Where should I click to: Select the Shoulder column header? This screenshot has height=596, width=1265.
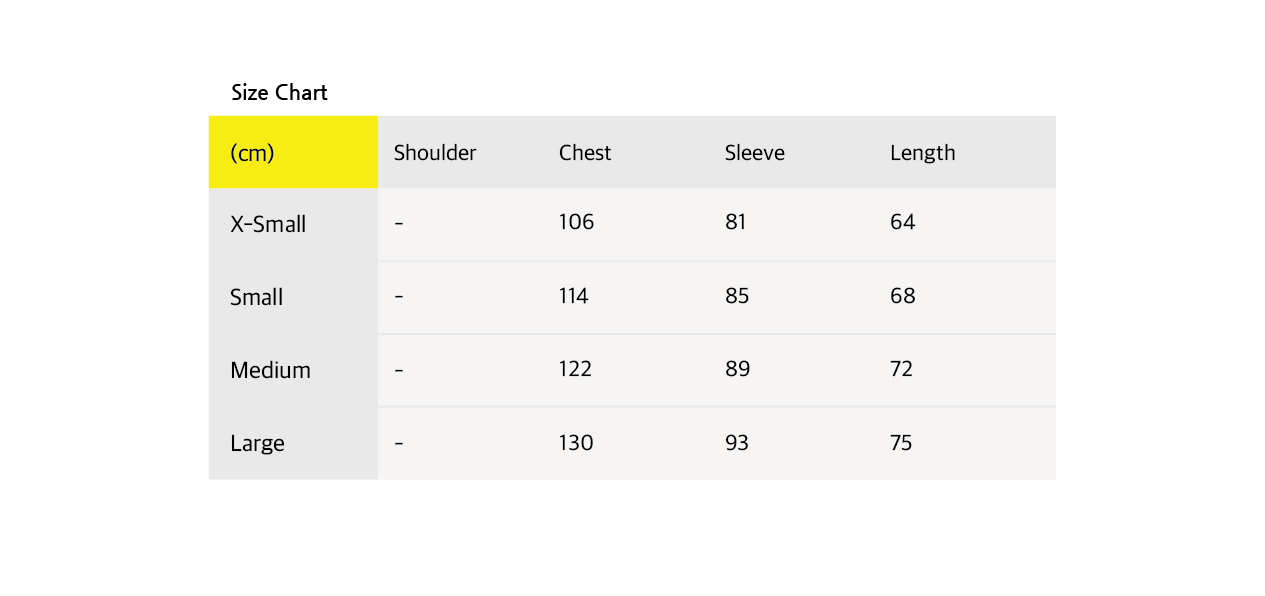click(435, 153)
